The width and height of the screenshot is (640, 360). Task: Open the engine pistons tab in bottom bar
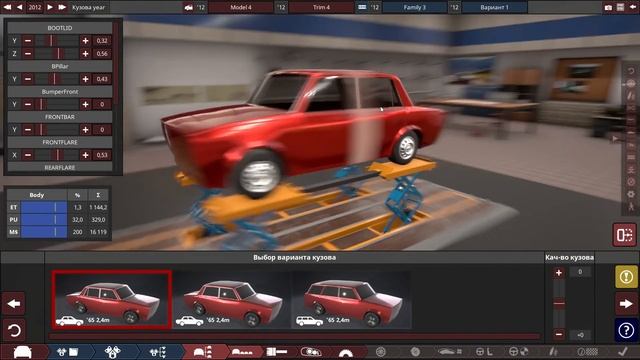coord(113,352)
